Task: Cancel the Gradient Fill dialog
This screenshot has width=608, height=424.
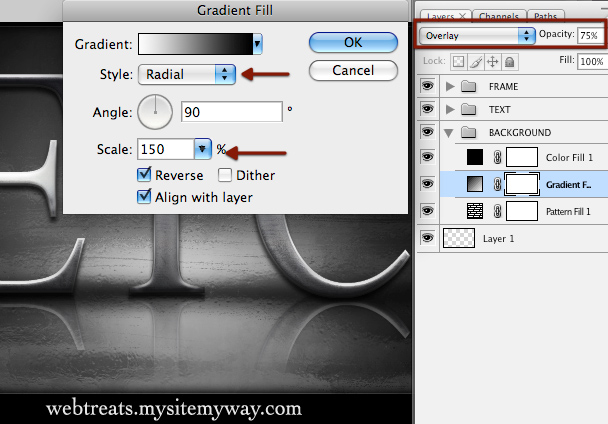Action: [x=353, y=71]
